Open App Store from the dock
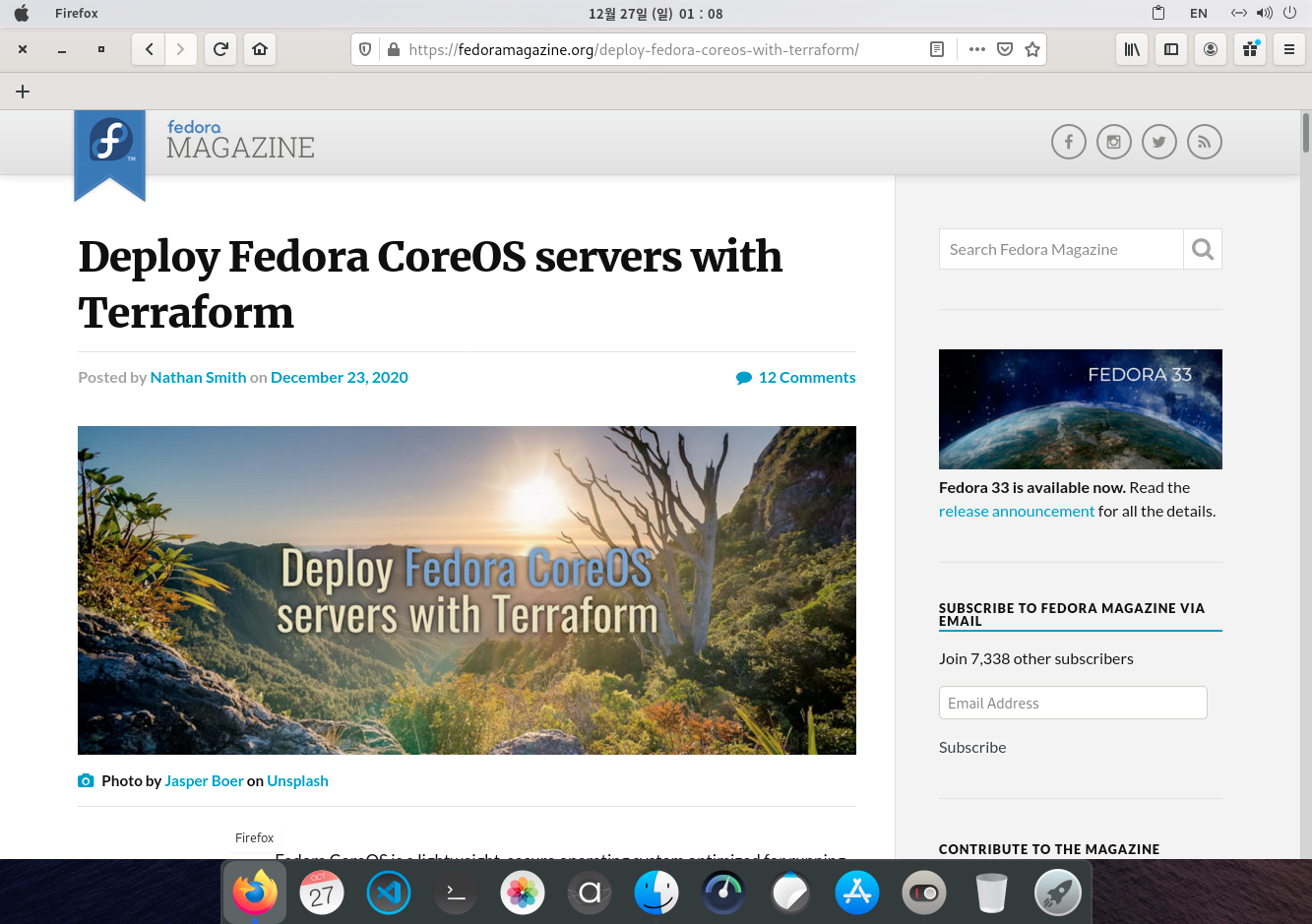The height and width of the screenshot is (924, 1312). tap(857, 893)
